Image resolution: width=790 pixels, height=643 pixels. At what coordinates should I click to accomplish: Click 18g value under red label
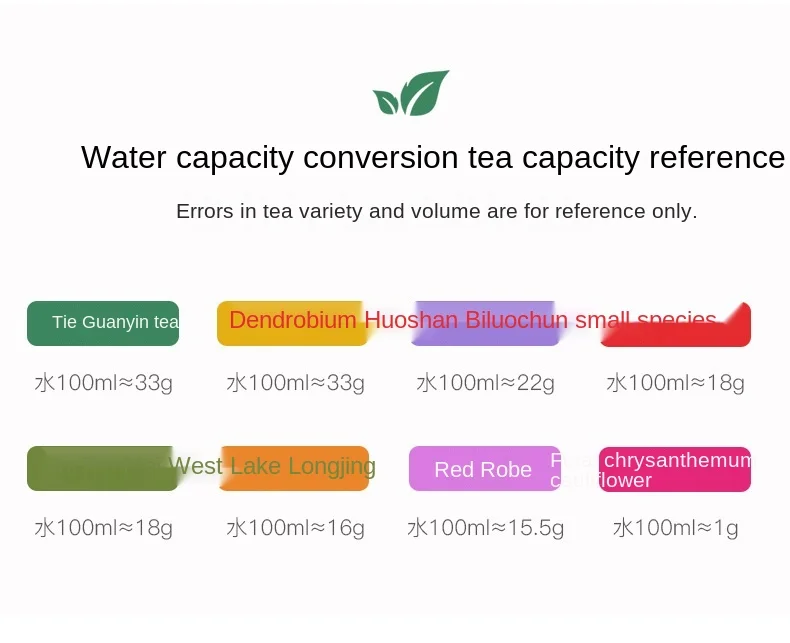click(x=676, y=383)
